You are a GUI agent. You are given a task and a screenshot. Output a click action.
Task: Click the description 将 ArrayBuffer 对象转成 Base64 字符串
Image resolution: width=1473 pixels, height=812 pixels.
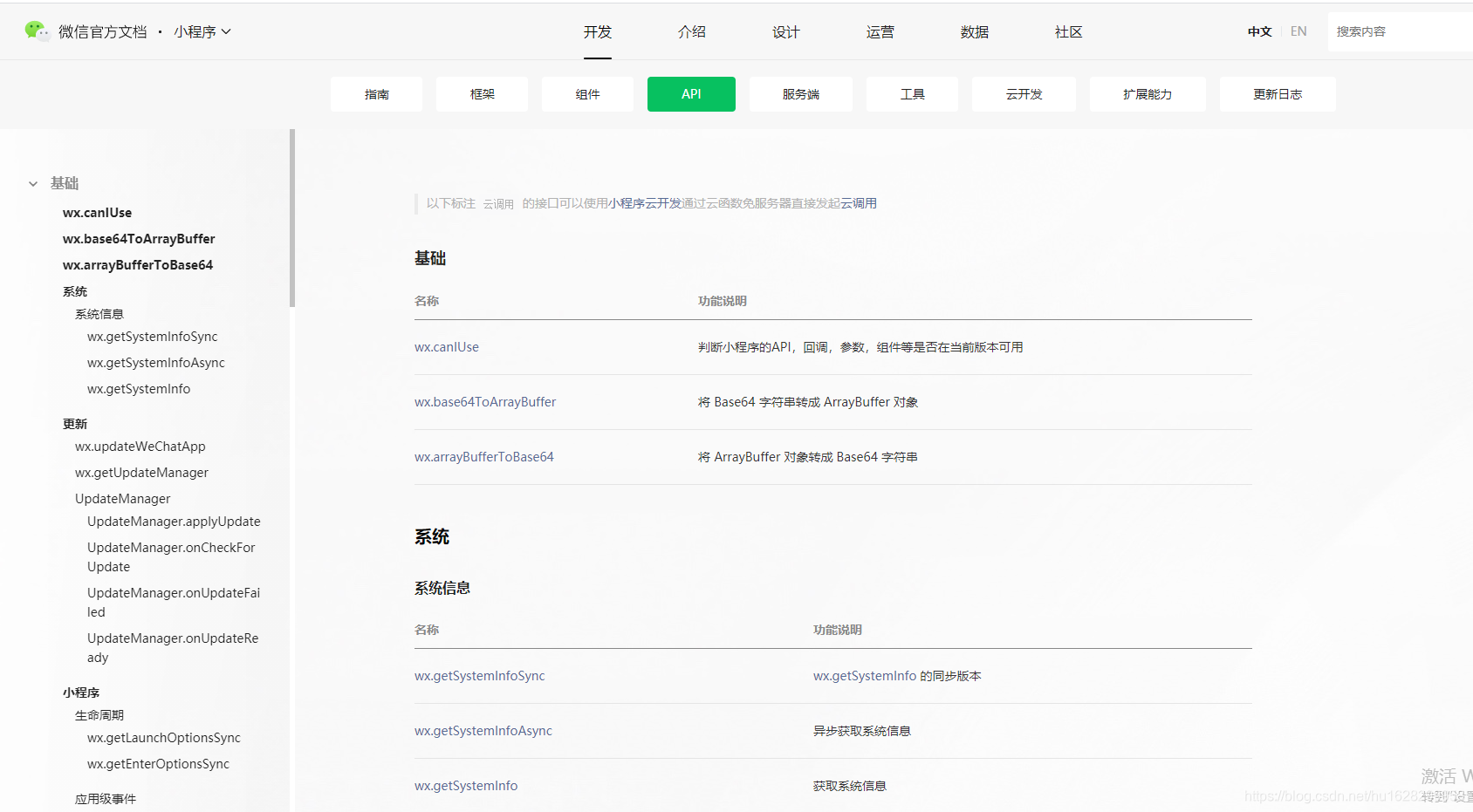pos(808,457)
